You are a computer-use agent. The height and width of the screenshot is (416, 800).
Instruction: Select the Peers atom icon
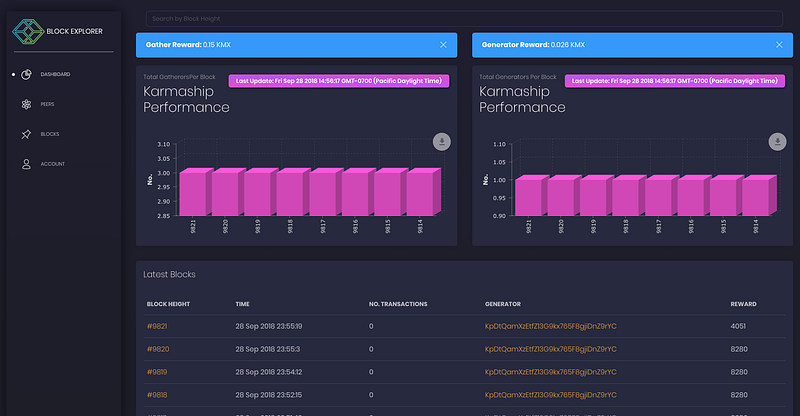(x=26, y=104)
